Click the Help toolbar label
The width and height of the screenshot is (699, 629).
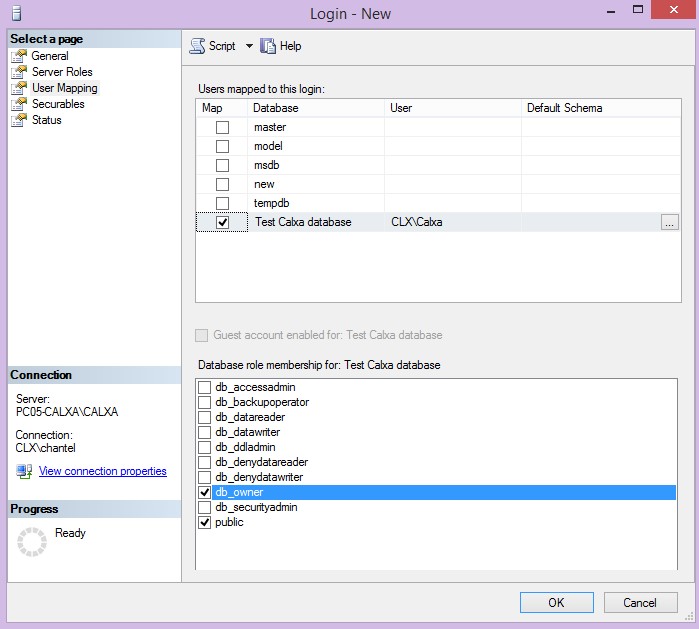tap(290, 46)
